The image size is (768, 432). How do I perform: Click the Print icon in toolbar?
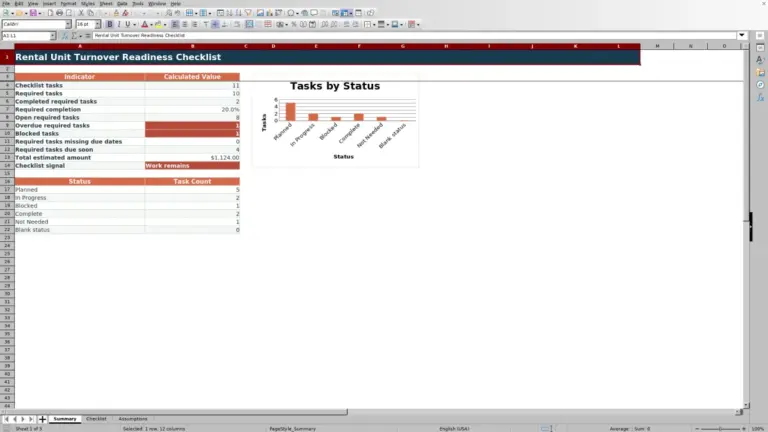pyautogui.click(x=59, y=13)
